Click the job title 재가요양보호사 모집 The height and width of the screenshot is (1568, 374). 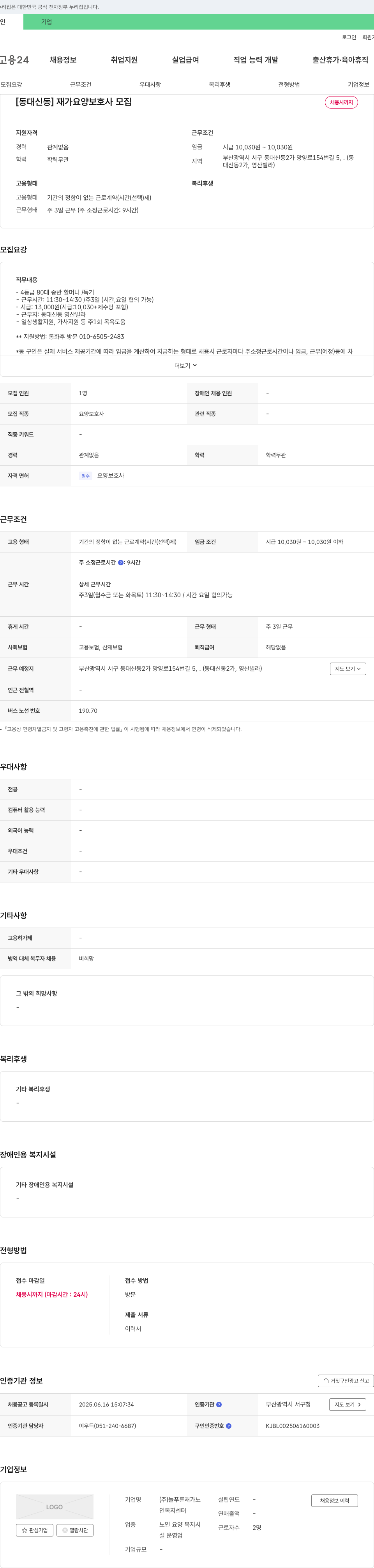74,102
